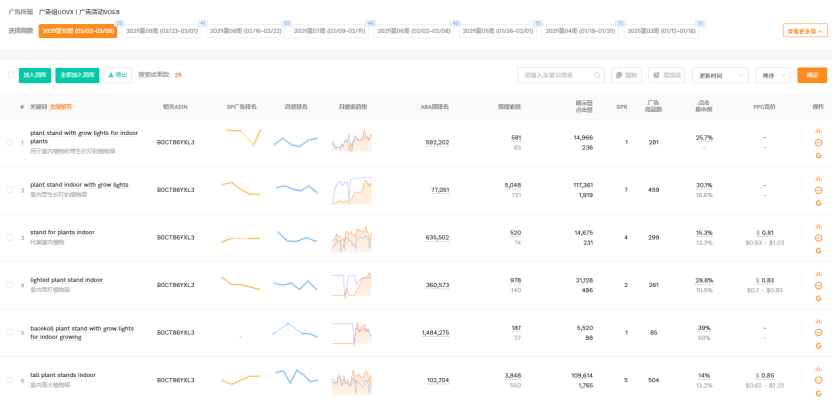Viewport: 832px width, 400px height.
Task: Open the 降序 sort order dropdown
Action: [773, 75]
